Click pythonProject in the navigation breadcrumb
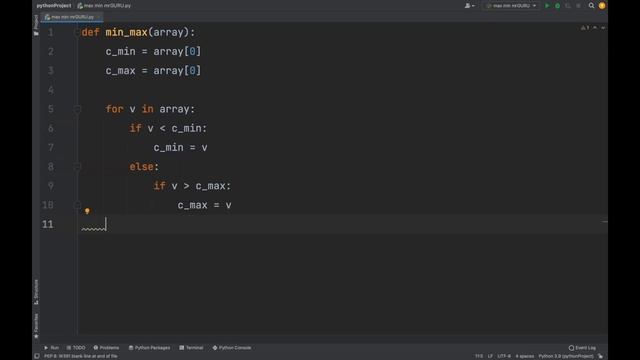The width and height of the screenshot is (640, 360). 53,6
